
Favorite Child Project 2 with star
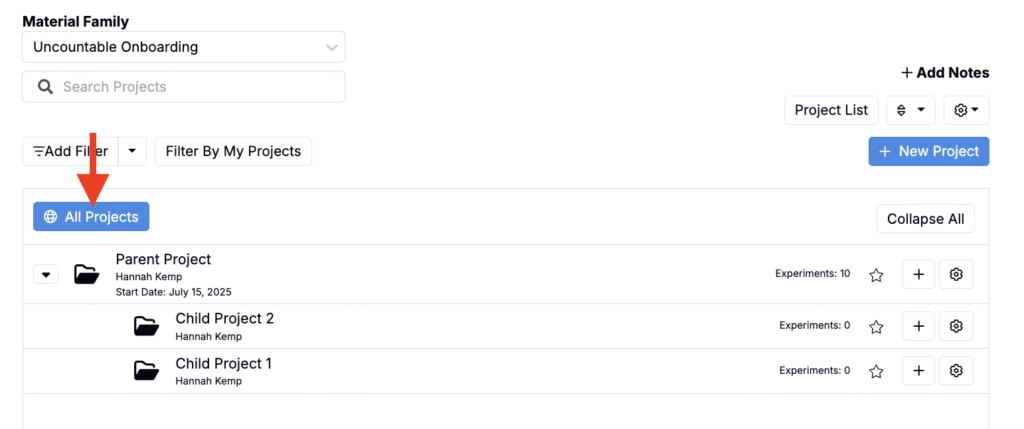[x=876, y=326]
